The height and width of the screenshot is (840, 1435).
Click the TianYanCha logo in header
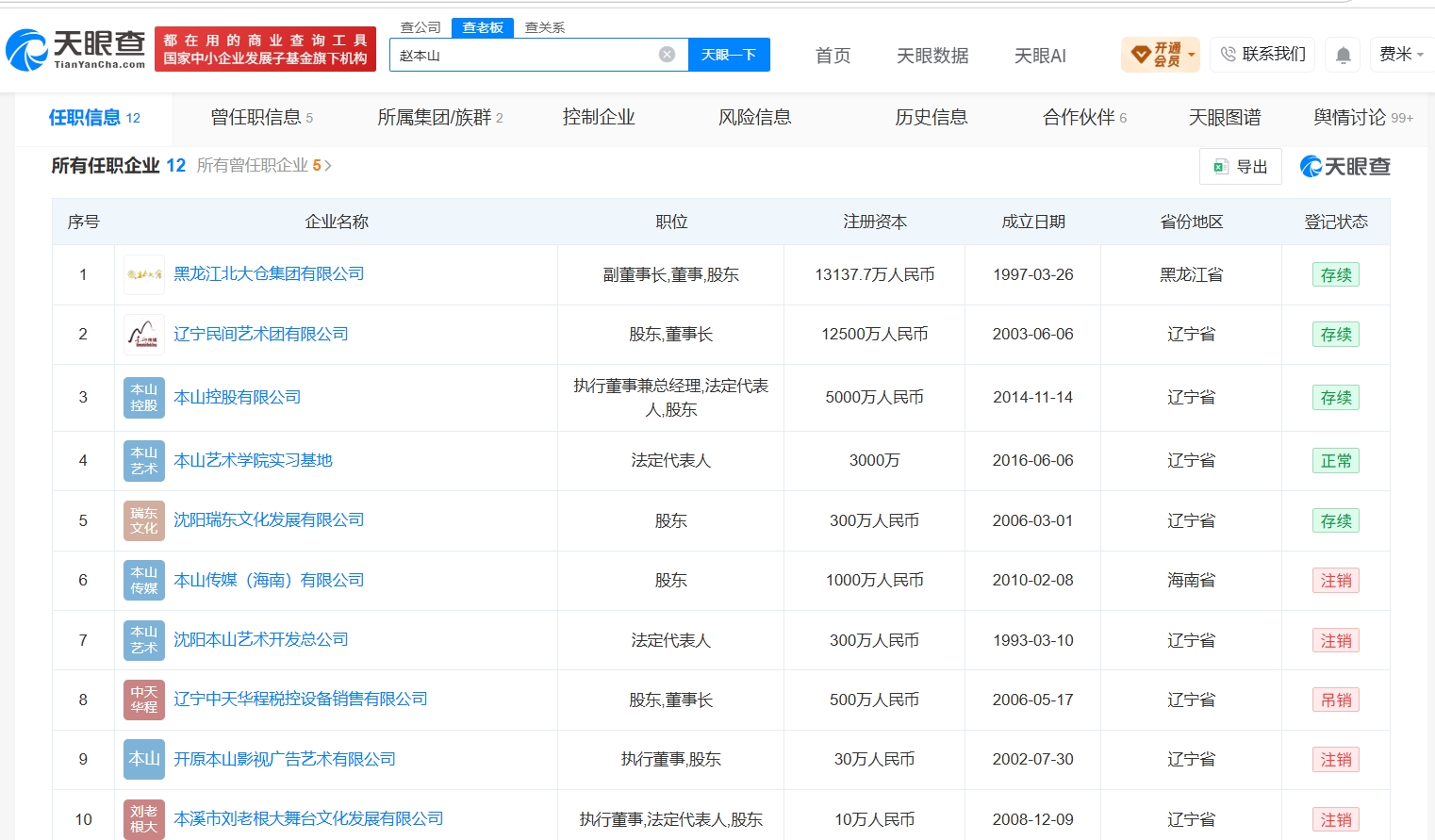pyautogui.click(x=75, y=50)
